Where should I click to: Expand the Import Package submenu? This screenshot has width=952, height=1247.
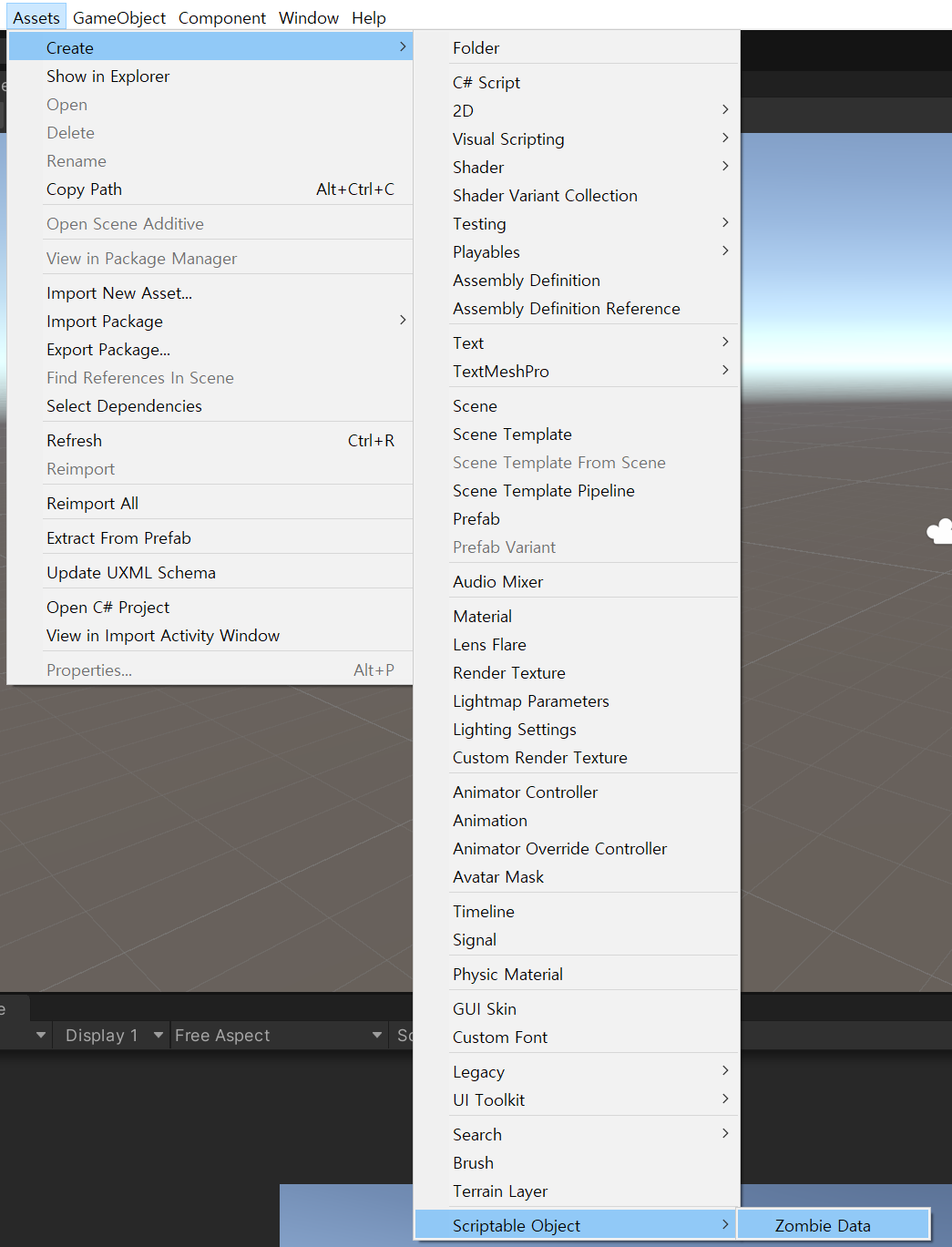tap(105, 321)
